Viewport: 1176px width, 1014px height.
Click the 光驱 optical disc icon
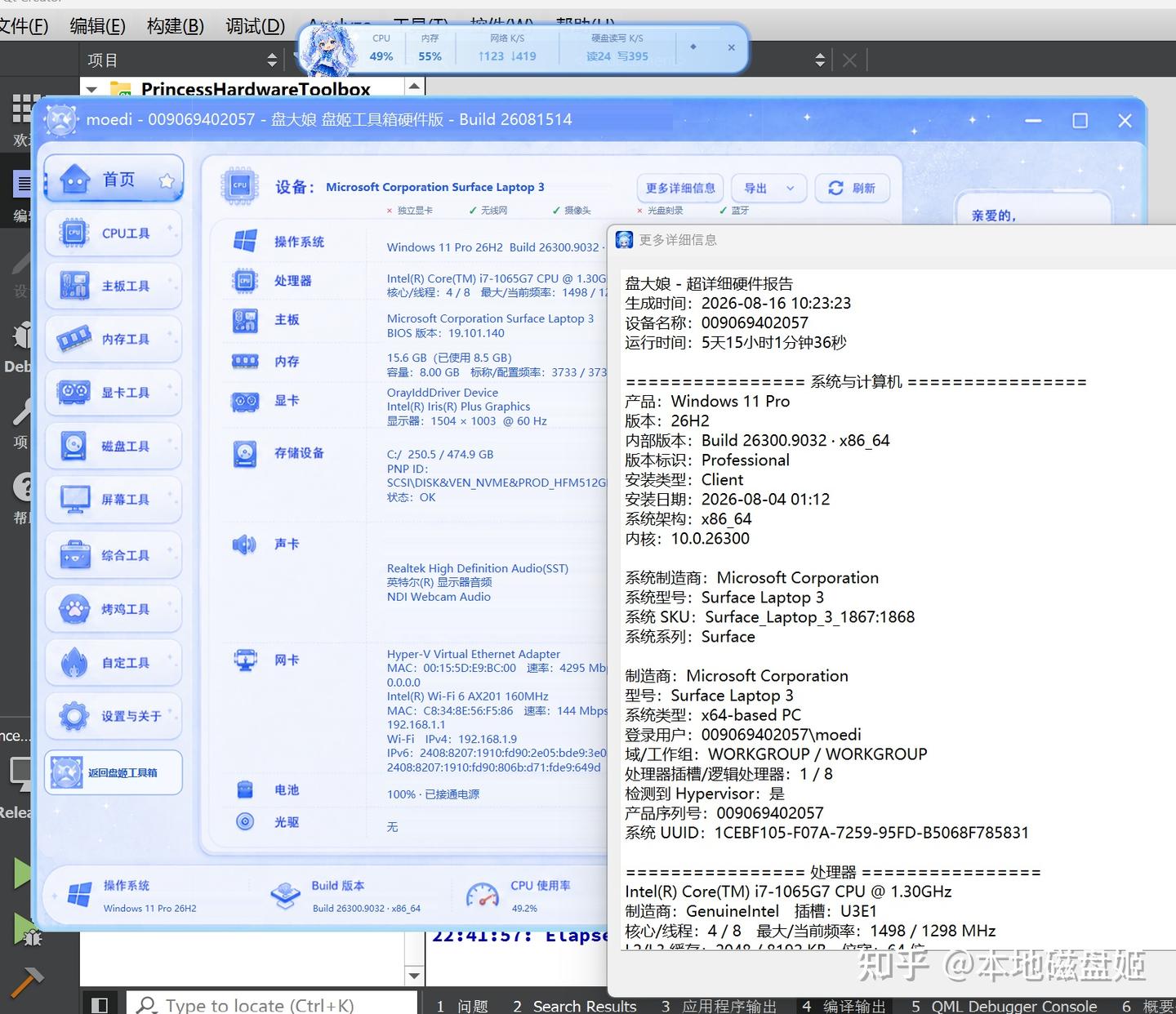245,822
